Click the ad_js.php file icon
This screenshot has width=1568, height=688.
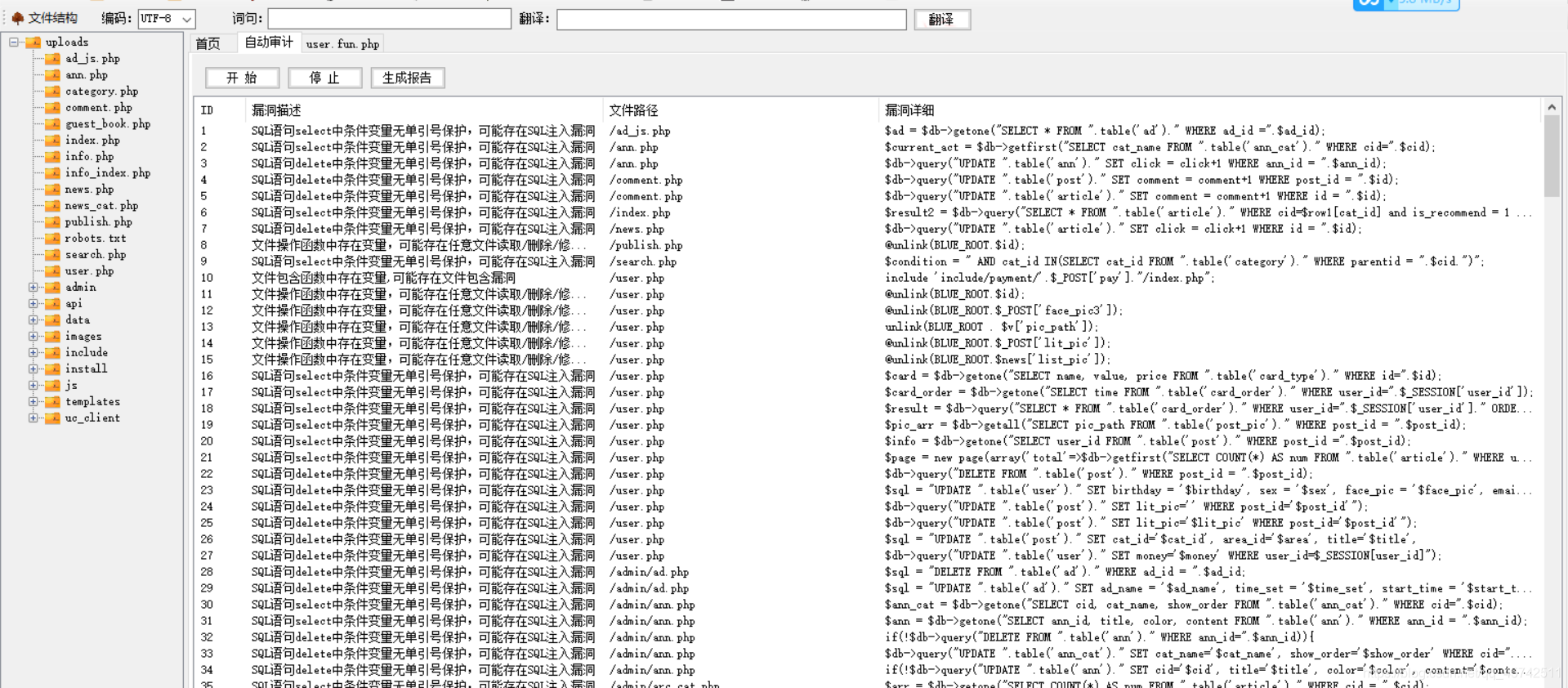(52, 59)
